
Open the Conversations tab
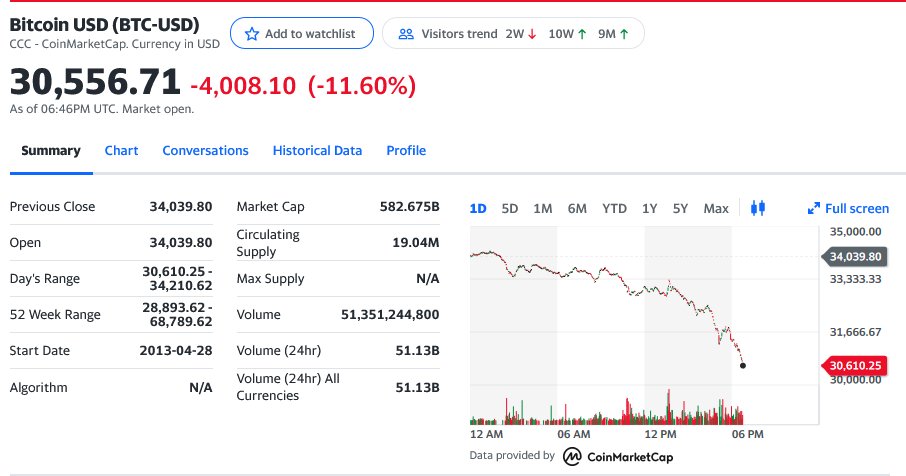[x=205, y=151]
